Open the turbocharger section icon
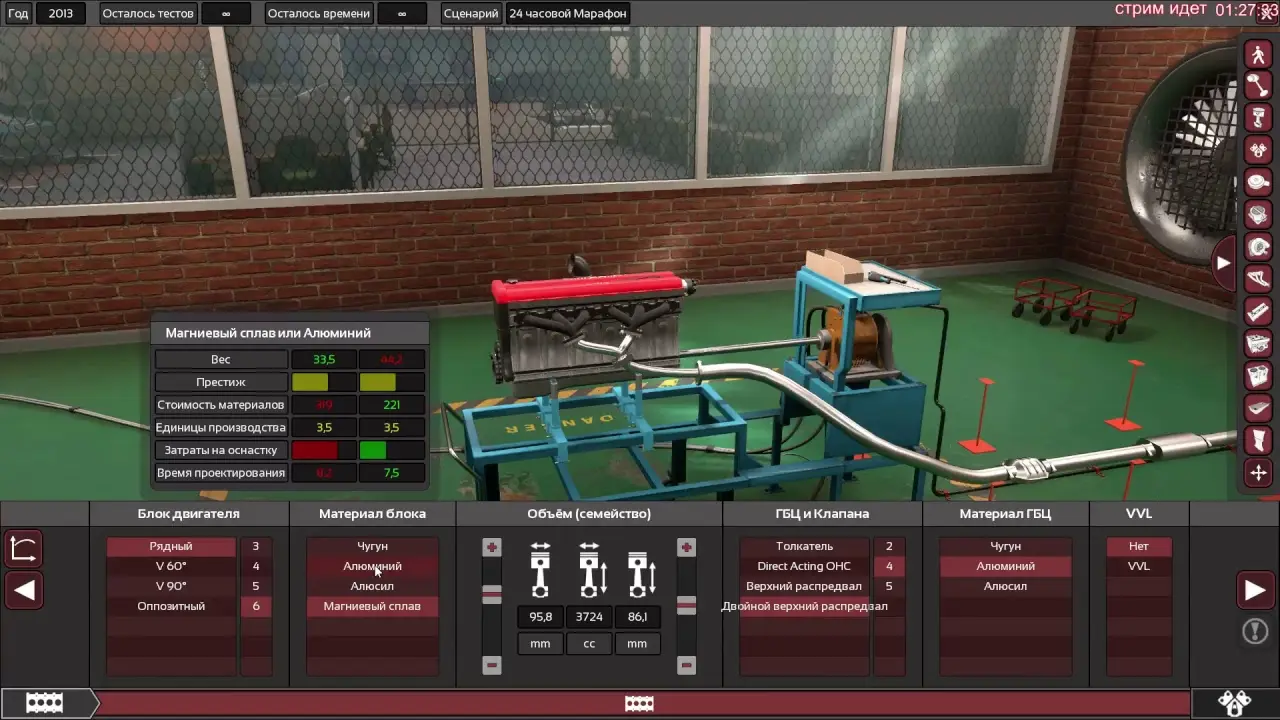The height and width of the screenshot is (720, 1280). coord(1257,247)
